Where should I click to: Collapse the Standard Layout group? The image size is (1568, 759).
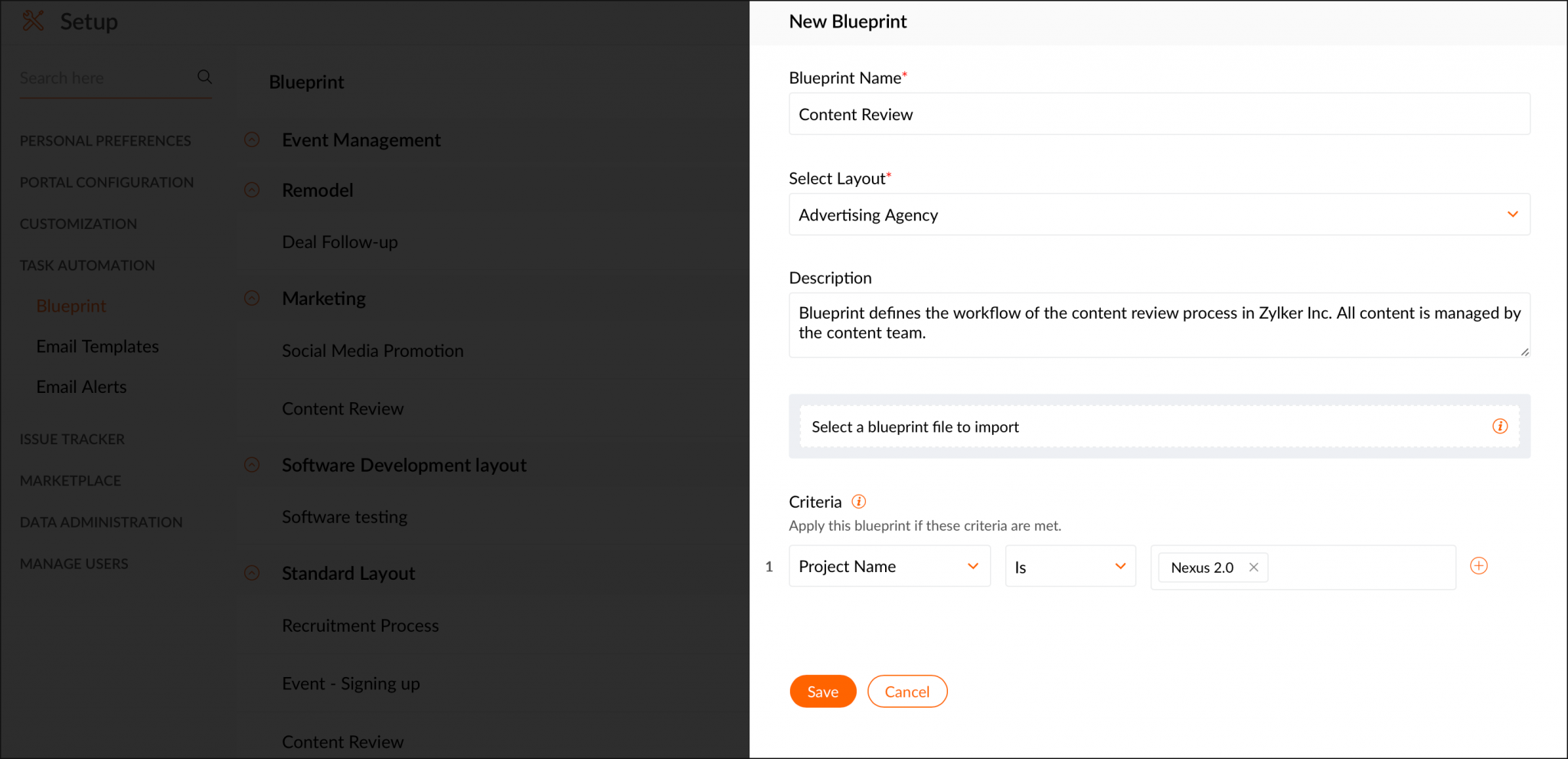click(252, 572)
